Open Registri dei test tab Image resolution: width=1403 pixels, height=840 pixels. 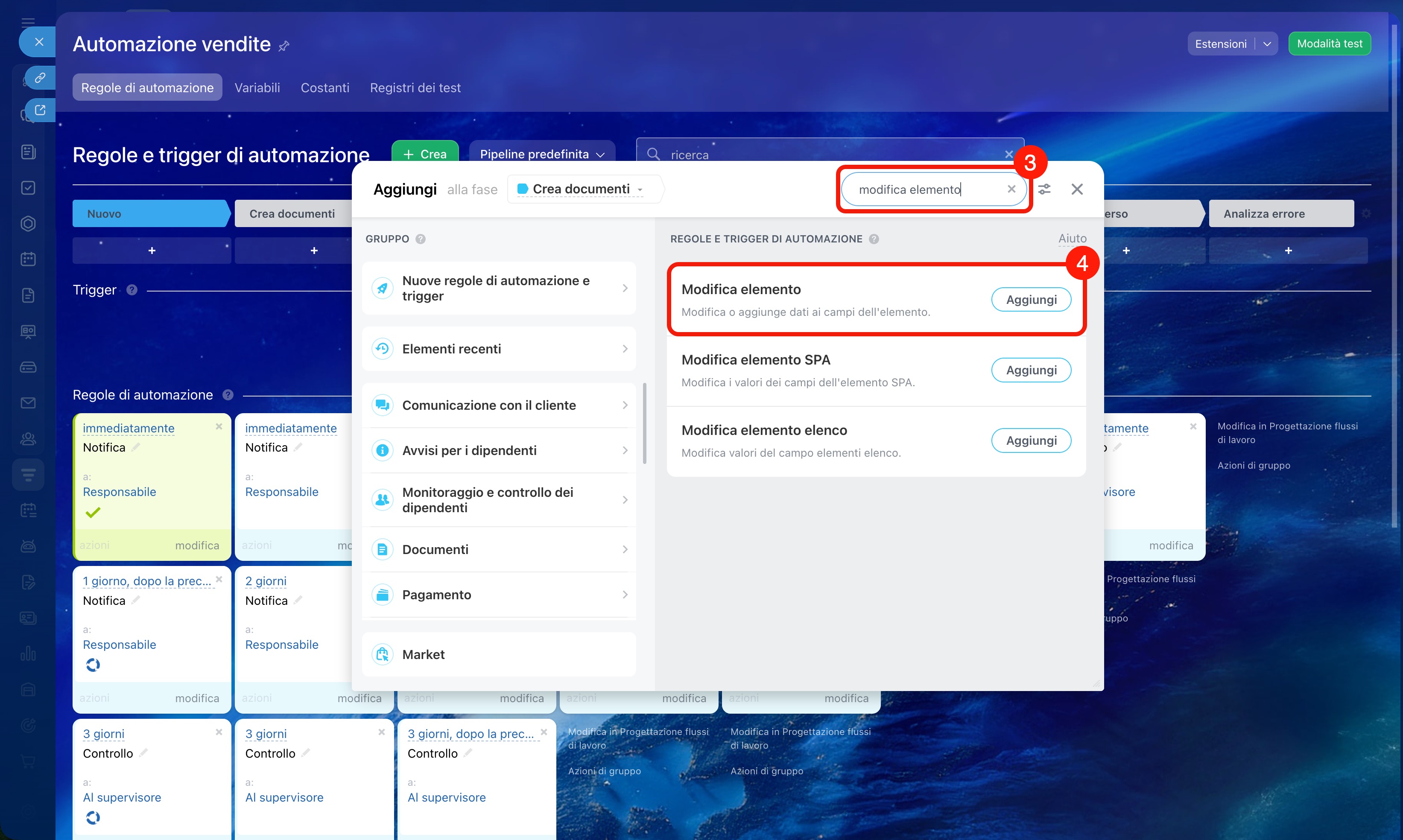tap(415, 88)
